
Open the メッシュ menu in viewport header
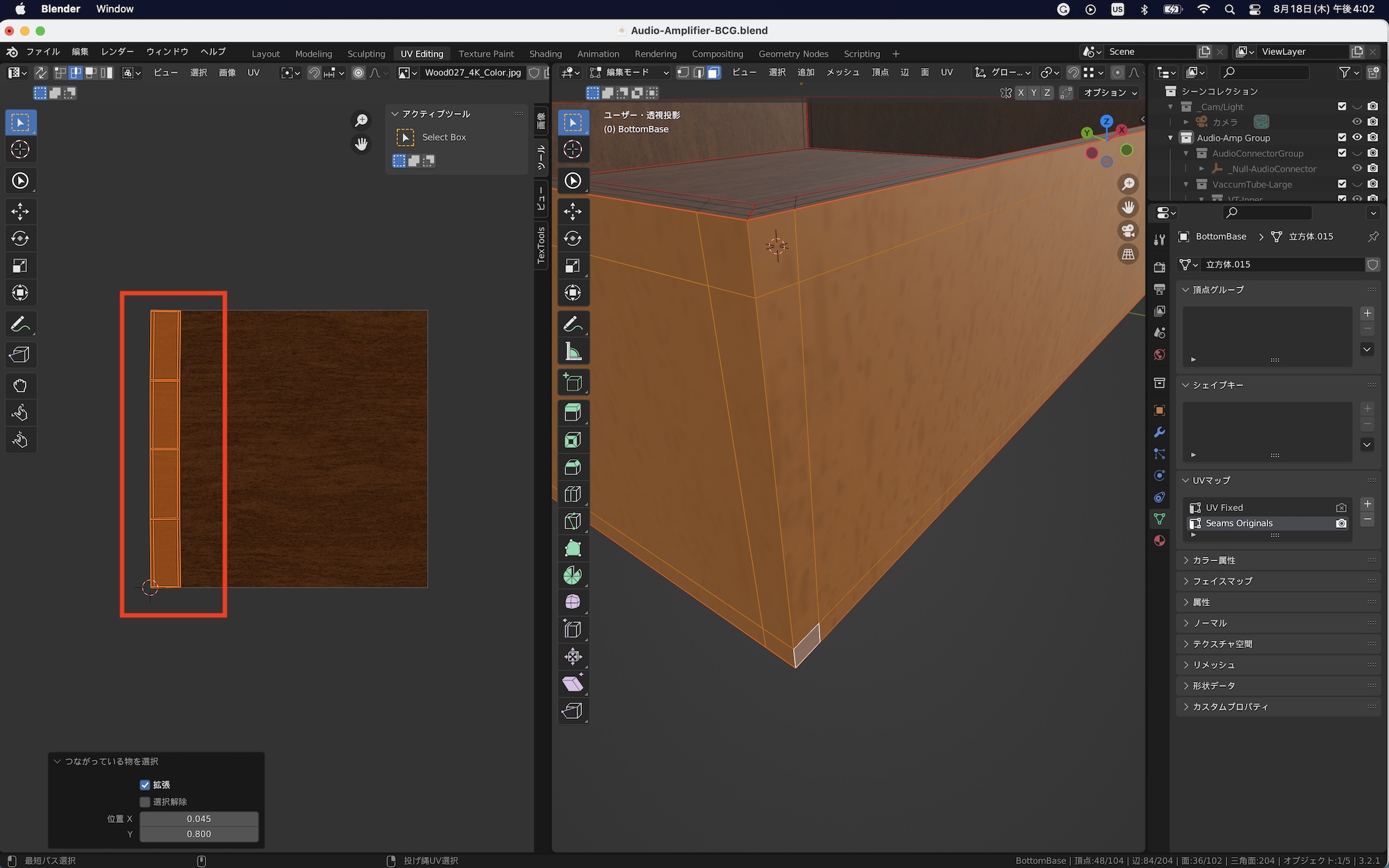(842, 72)
